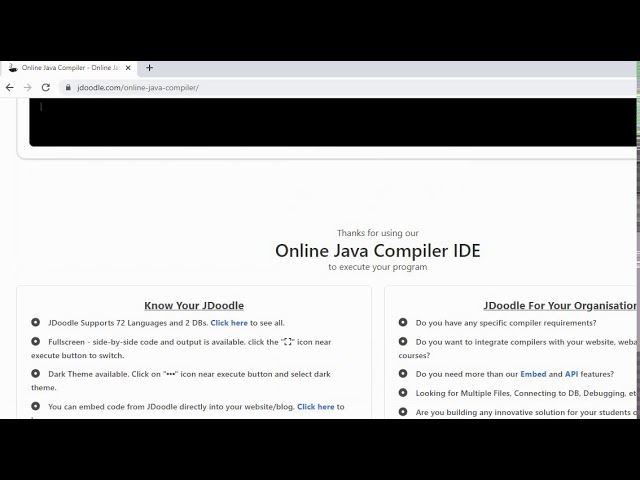This screenshot has height=480, width=640.
Task: Open a new tab with plus icon
Action: click(149, 68)
